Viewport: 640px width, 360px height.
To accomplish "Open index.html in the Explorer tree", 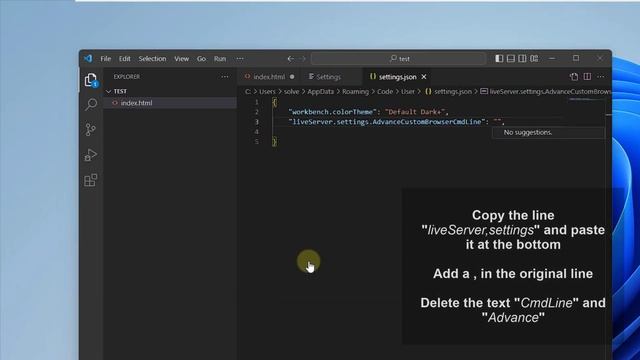I will click(170, 103).
